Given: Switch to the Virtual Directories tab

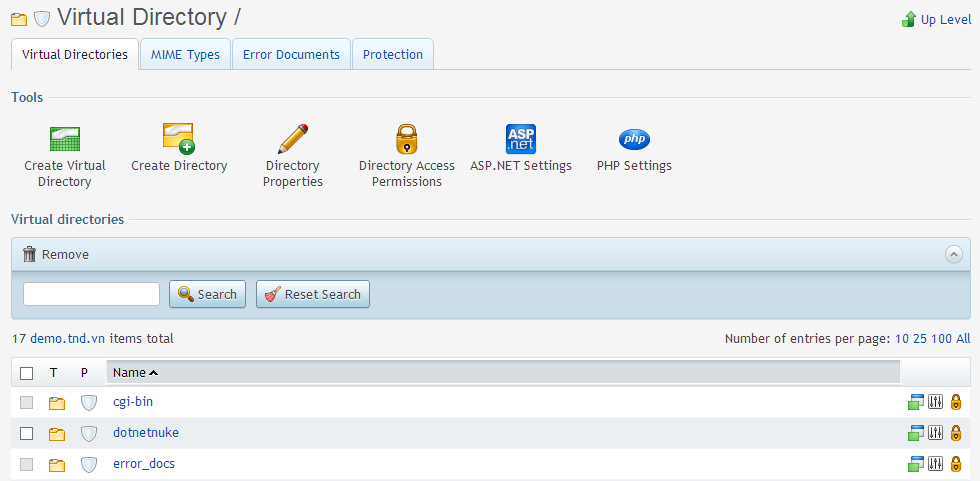Looking at the screenshot, I should click(75, 54).
